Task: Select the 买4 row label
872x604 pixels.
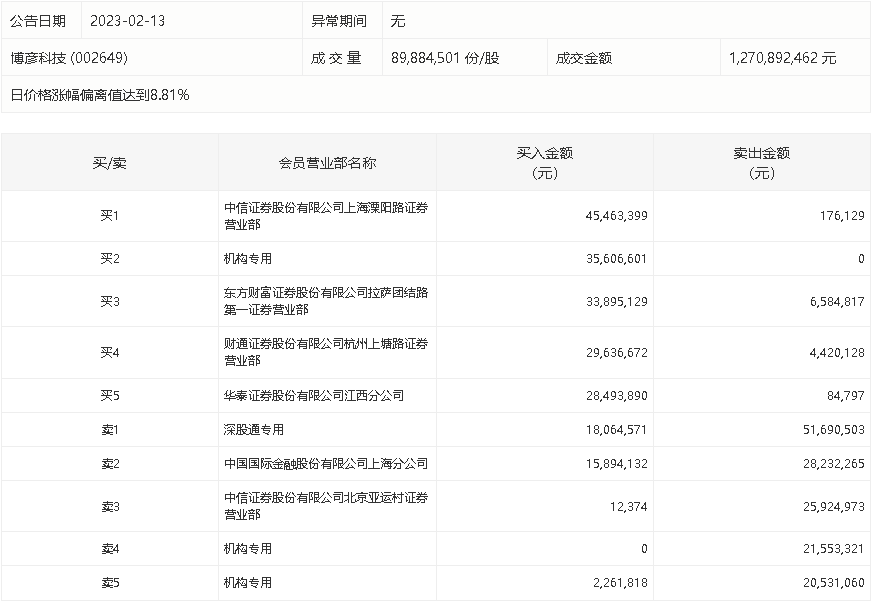Action: (x=110, y=353)
